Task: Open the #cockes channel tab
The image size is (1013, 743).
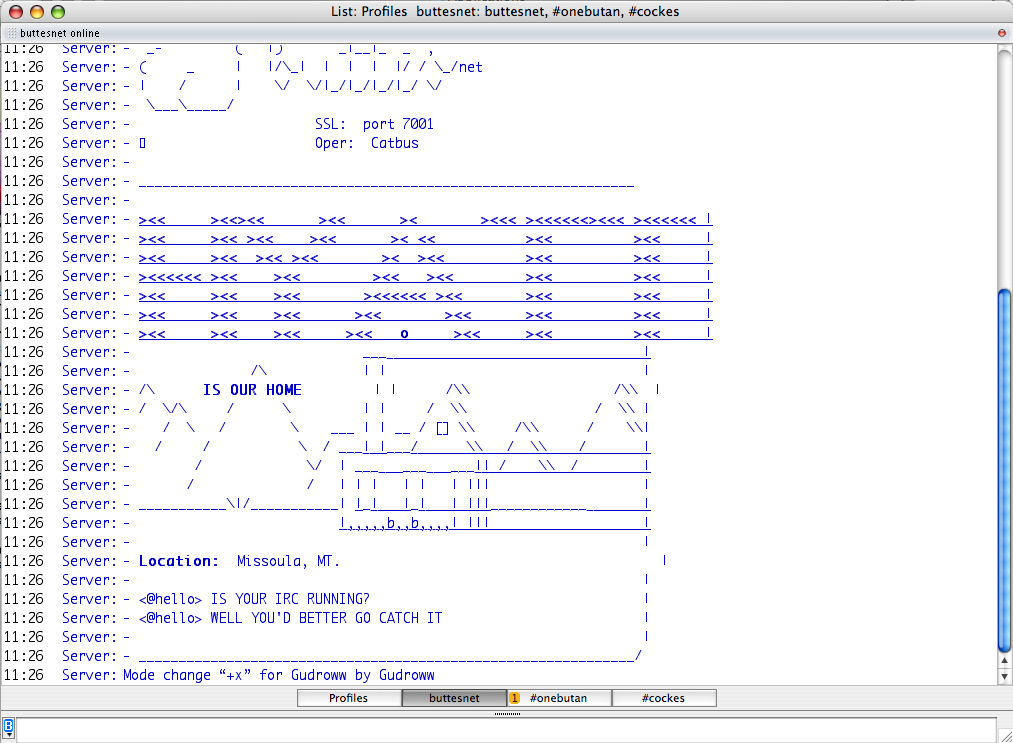Action: [663, 698]
